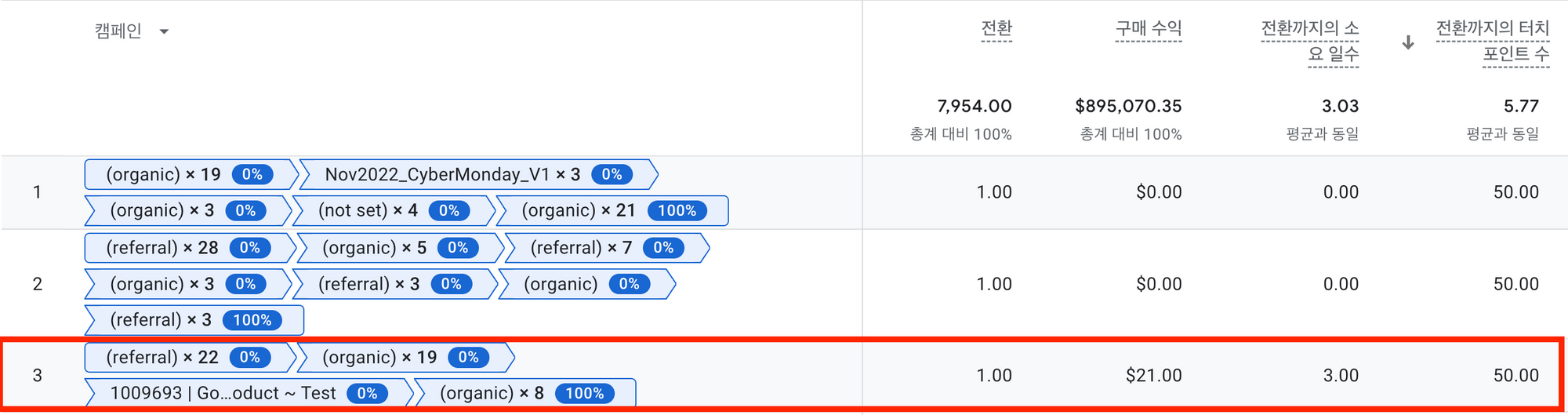Screen dimensions: 1568x415
Task: Click the (organic) × 21 100% chip
Action: point(613,210)
